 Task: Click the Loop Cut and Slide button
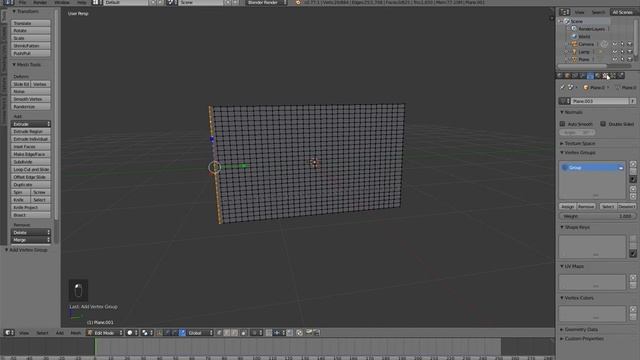[x=31, y=169]
